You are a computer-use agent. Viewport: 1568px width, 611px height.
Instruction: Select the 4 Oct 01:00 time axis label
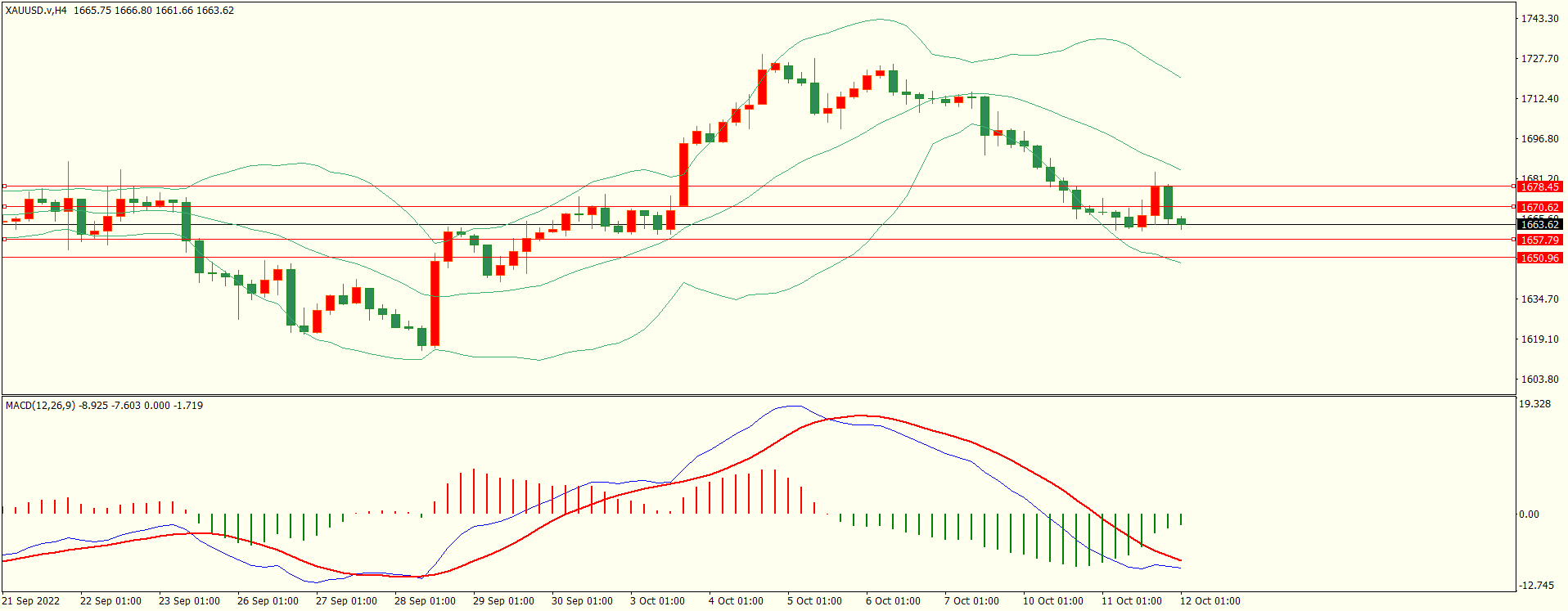point(736,601)
